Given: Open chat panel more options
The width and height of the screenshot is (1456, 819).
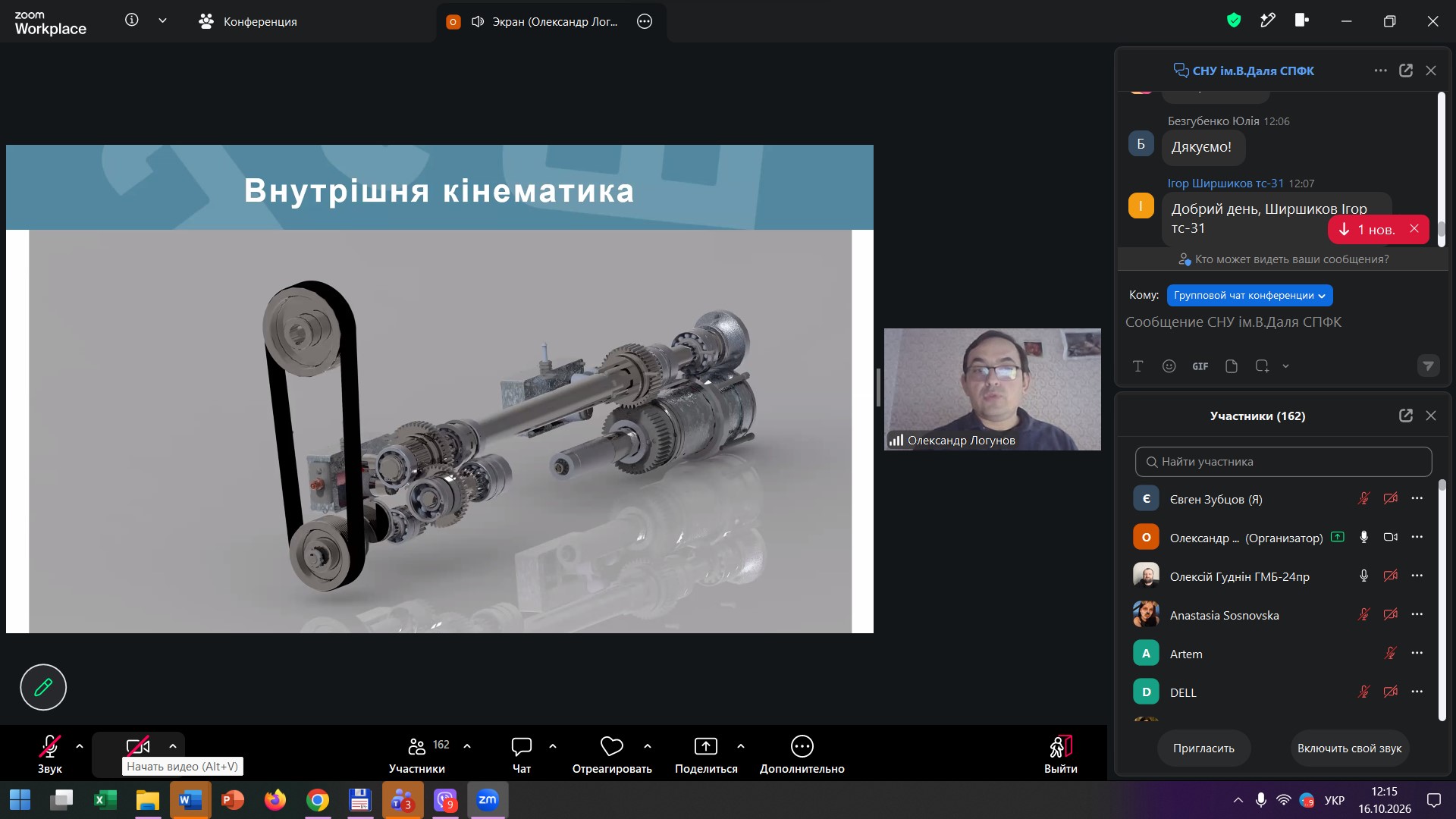Looking at the screenshot, I should tap(1380, 71).
